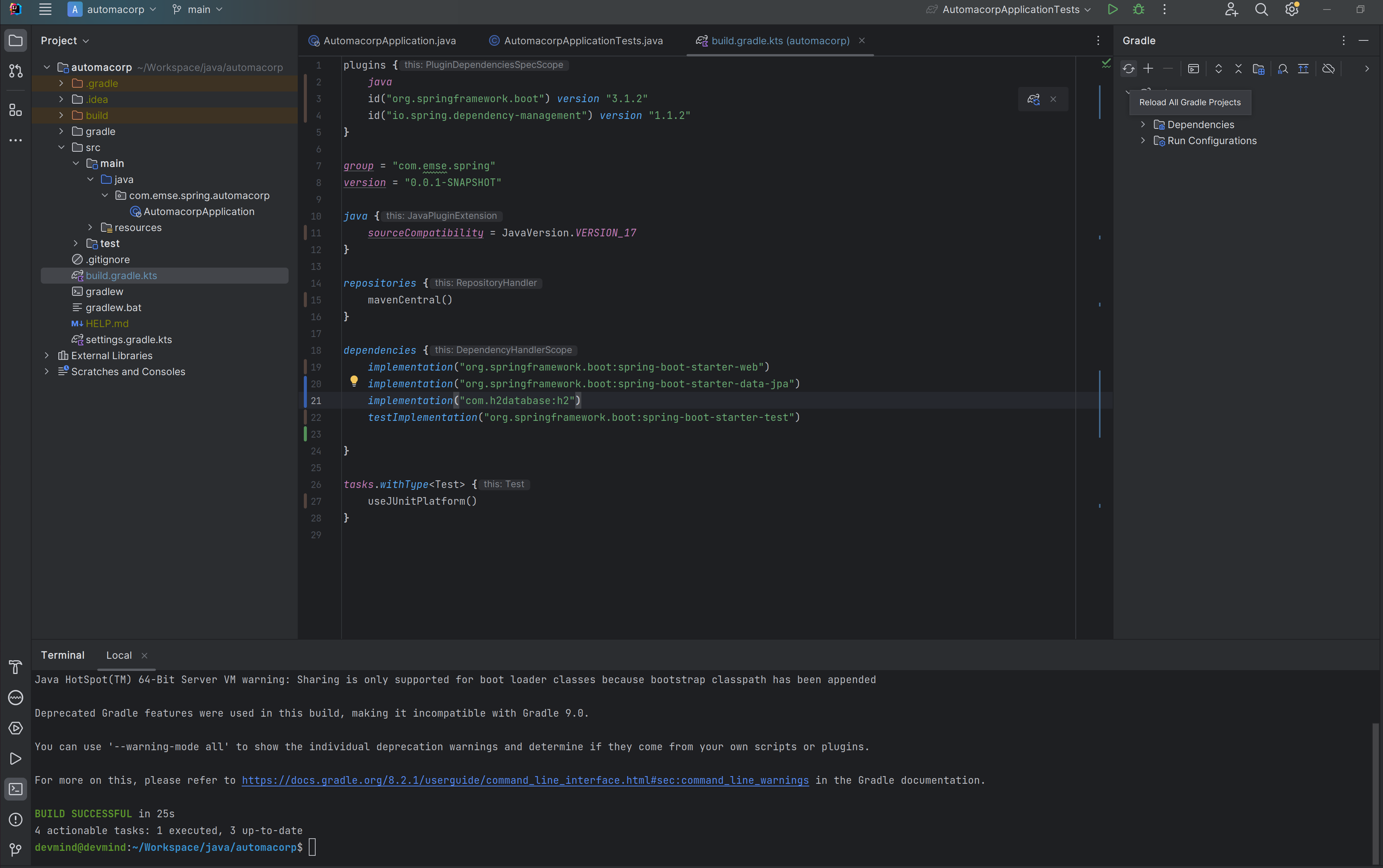Expand all nodes in Gradle panel

click(x=1218, y=69)
